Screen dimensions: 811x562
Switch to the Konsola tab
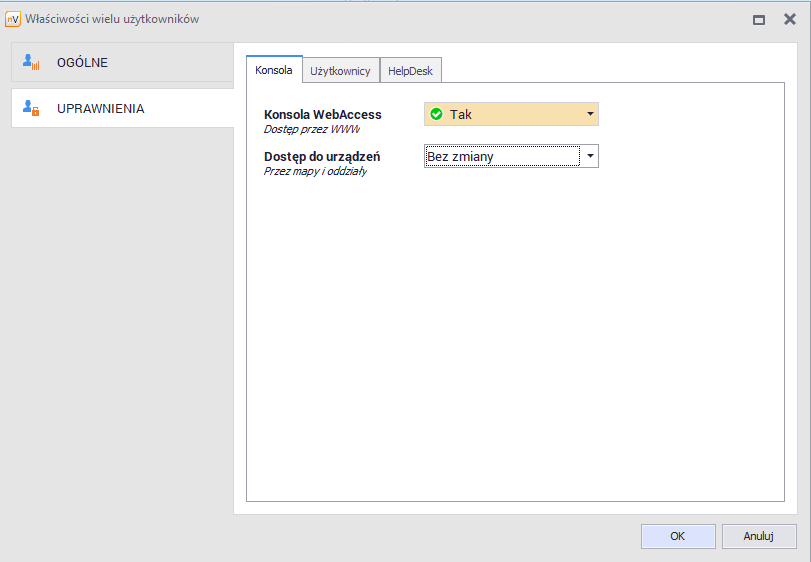click(273, 71)
